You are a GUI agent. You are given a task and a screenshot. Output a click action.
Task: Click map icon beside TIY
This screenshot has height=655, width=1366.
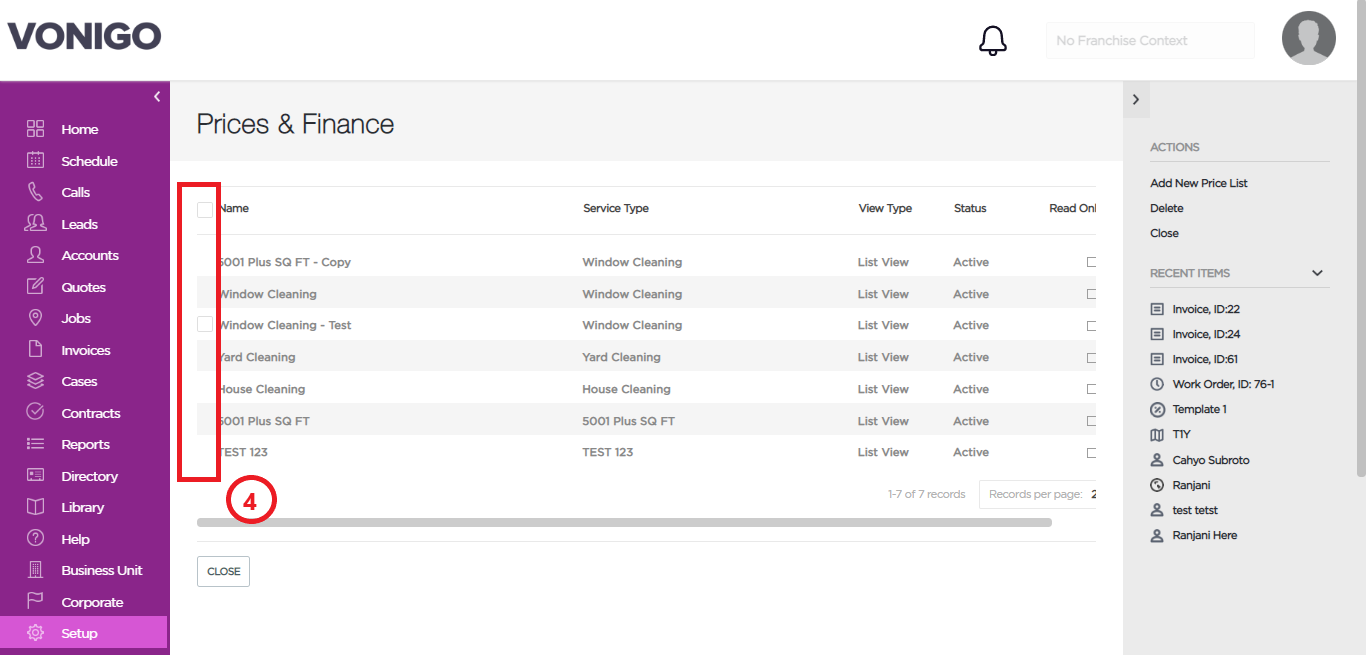click(x=1157, y=434)
